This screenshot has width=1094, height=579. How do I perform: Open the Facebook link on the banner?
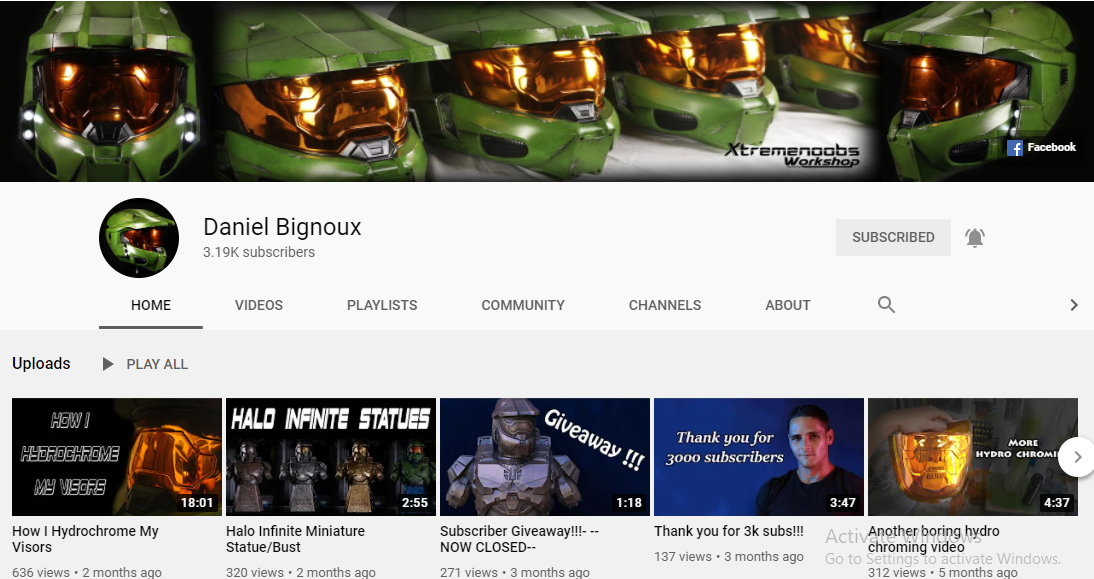click(1041, 147)
